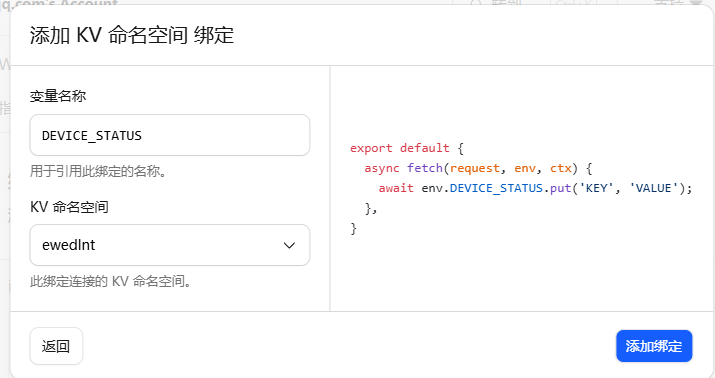
Task: Click the hint 此绑定连接的 KV 命名空间
Action: [111, 281]
